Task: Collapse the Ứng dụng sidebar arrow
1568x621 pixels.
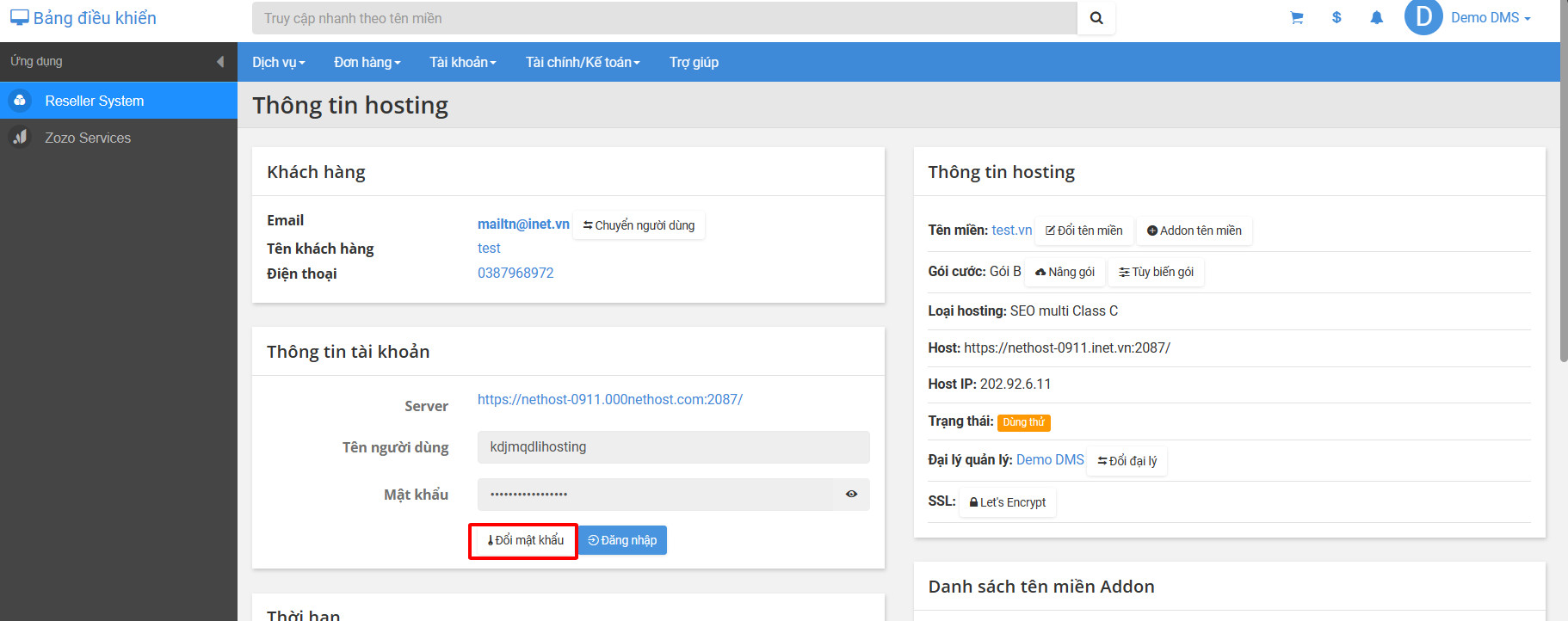Action: 220,62
